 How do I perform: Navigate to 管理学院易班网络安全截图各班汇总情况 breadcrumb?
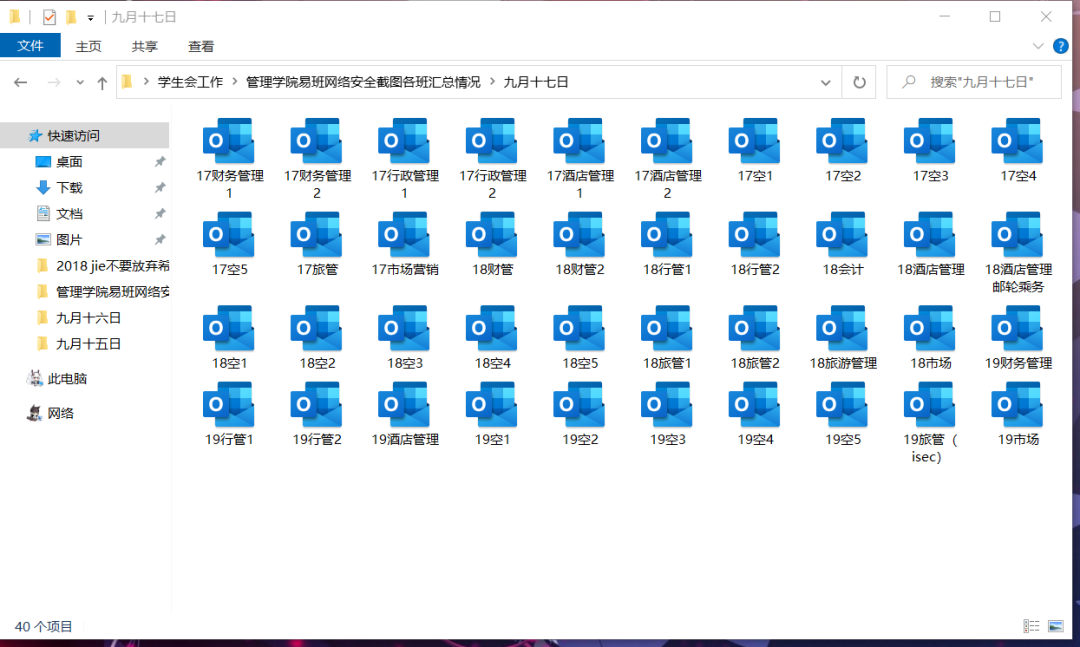point(363,82)
